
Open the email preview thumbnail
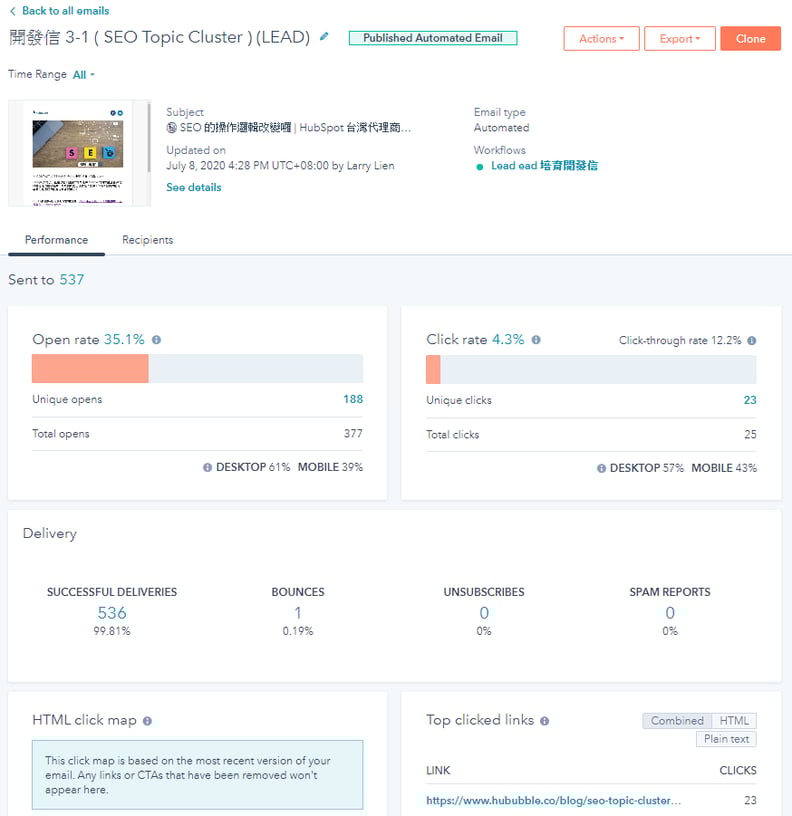click(78, 153)
